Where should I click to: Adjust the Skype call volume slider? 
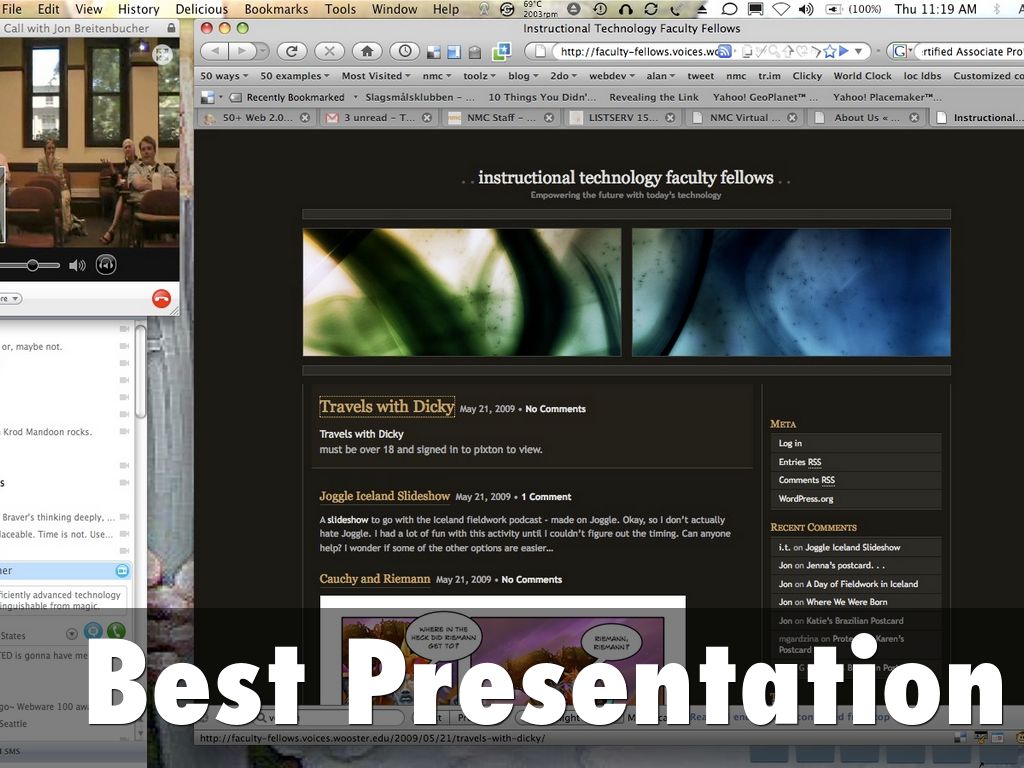point(33,265)
